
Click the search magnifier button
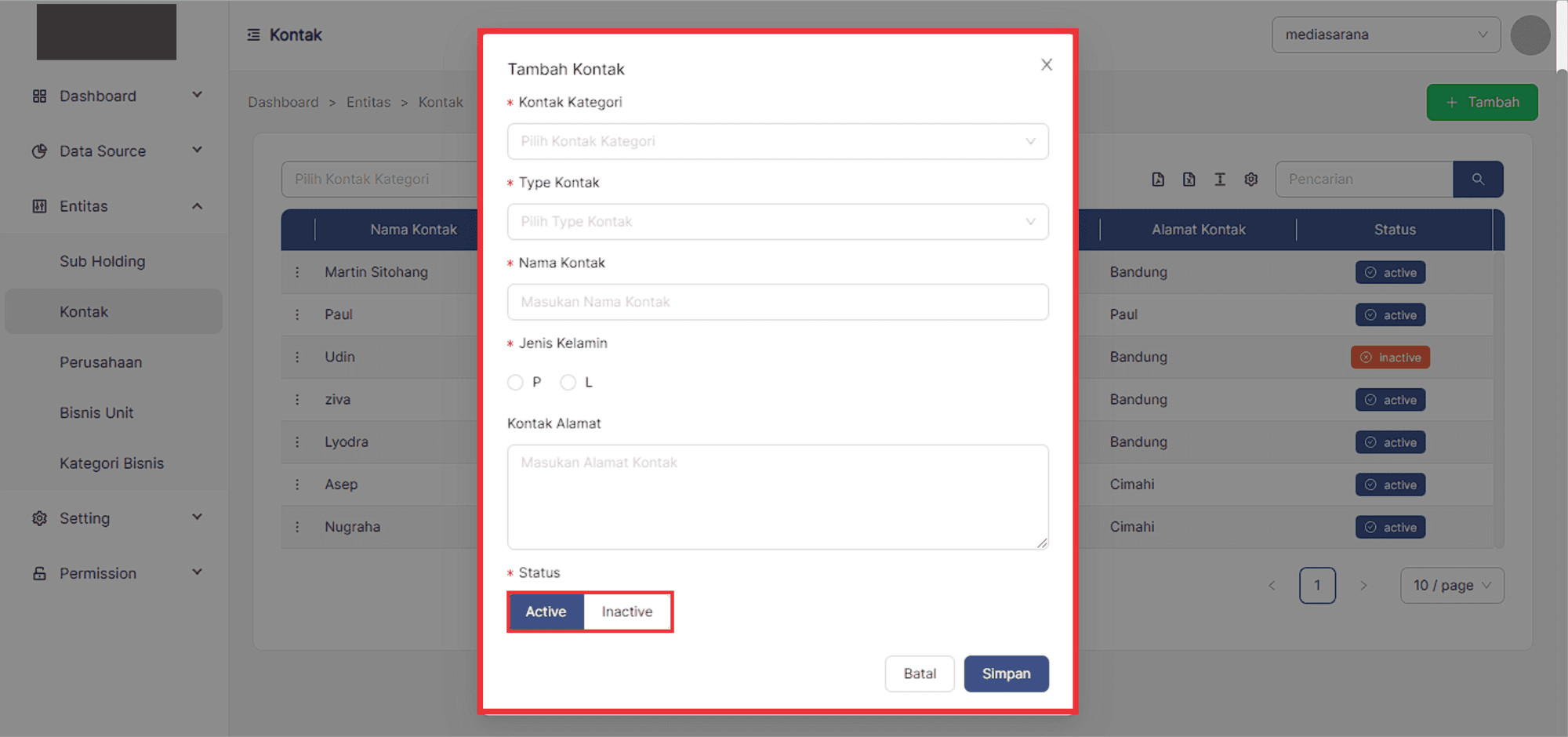tap(1478, 179)
